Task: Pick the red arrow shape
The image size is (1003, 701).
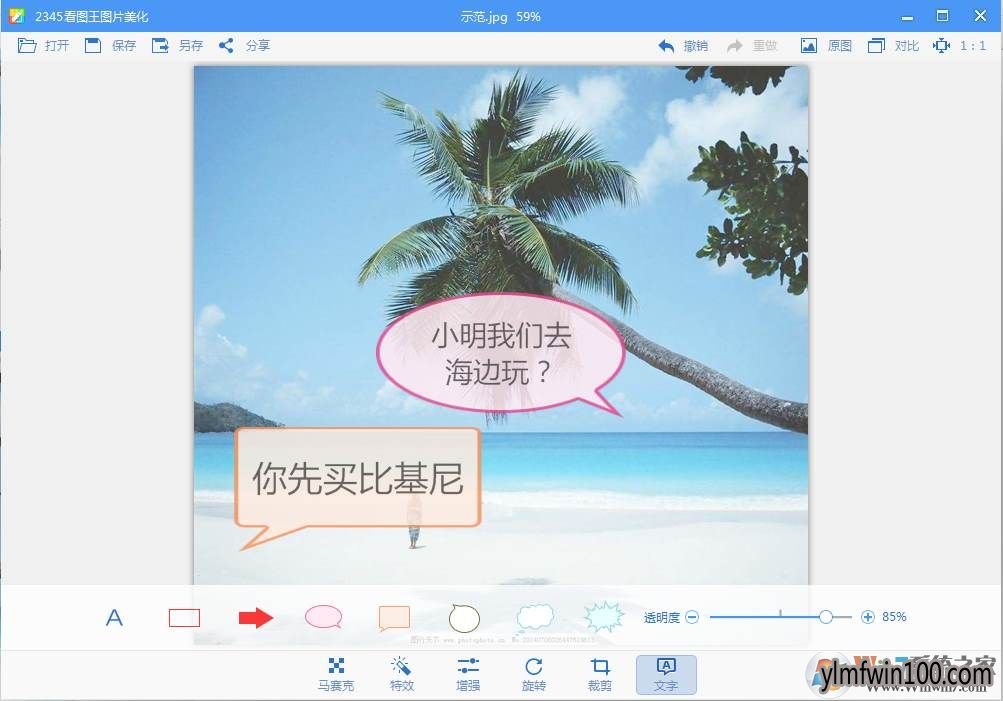Action: point(256,618)
